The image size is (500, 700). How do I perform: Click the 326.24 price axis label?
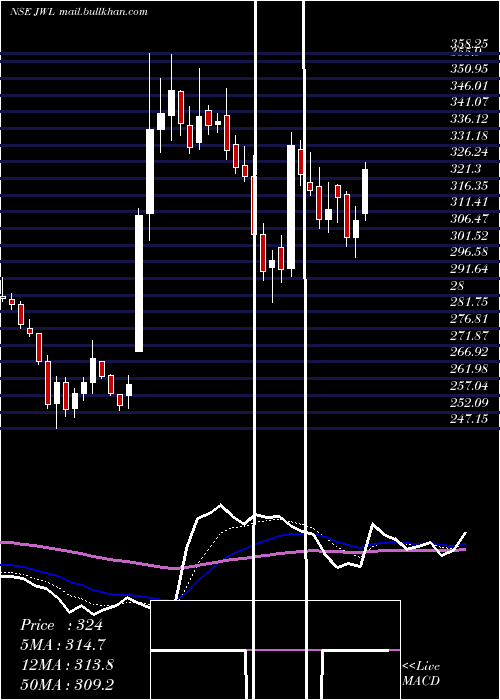pyautogui.click(x=469, y=152)
